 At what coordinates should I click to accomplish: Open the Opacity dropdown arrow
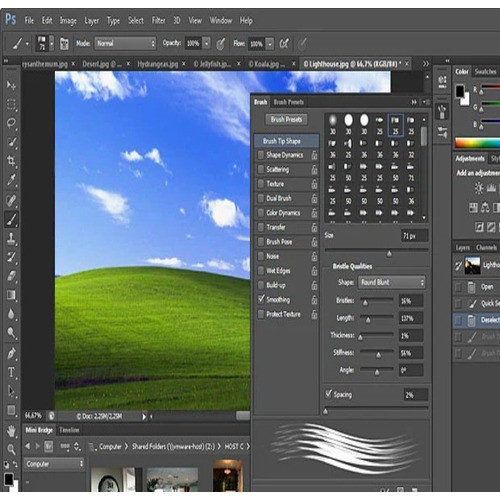(x=207, y=44)
